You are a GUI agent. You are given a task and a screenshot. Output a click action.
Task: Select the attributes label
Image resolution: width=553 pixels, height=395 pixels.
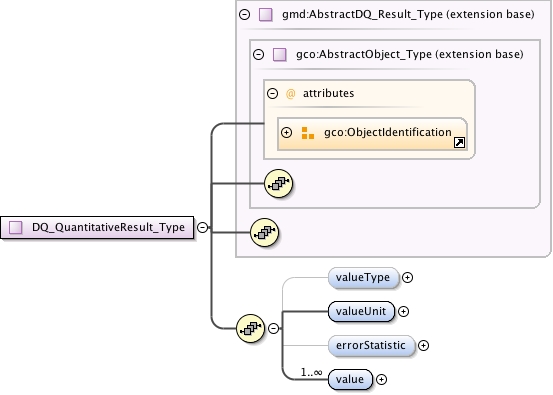click(328, 93)
